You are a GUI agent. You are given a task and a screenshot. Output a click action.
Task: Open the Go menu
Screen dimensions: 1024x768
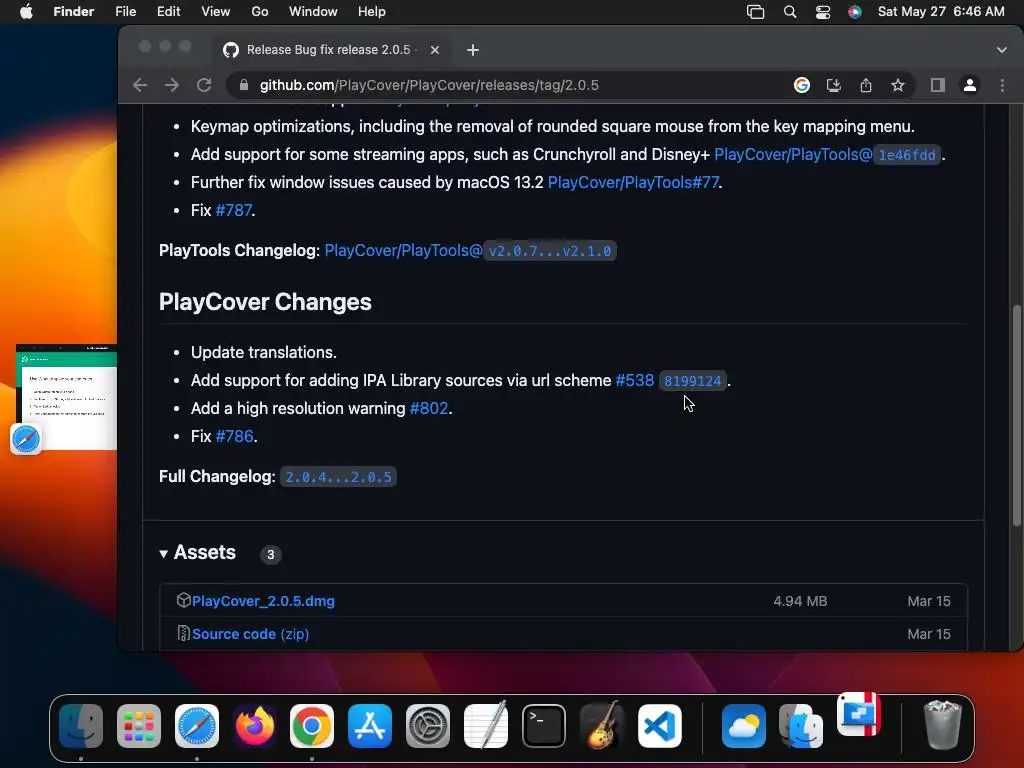click(260, 12)
